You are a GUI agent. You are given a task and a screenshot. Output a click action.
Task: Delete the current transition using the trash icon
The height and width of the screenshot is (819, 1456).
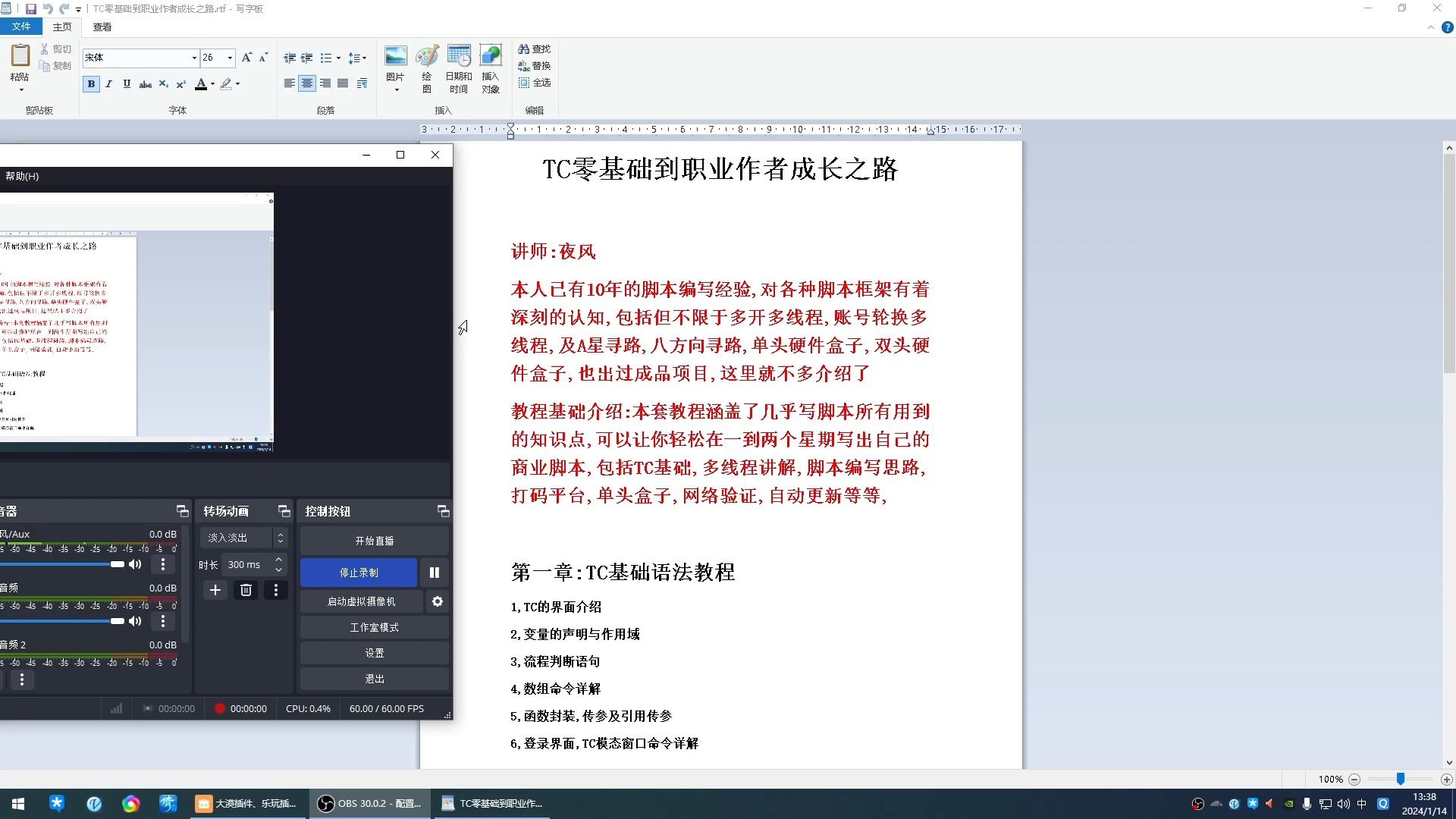pyautogui.click(x=246, y=590)
